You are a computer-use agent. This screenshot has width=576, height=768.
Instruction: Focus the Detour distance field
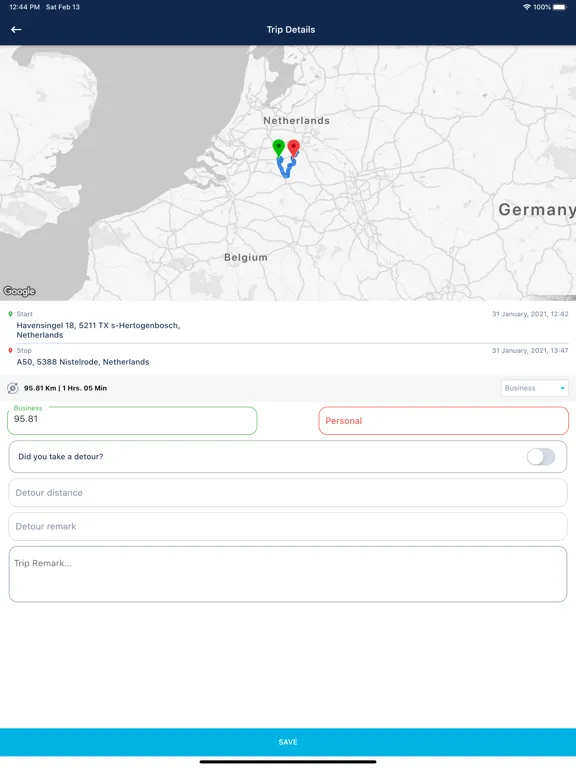288,493
